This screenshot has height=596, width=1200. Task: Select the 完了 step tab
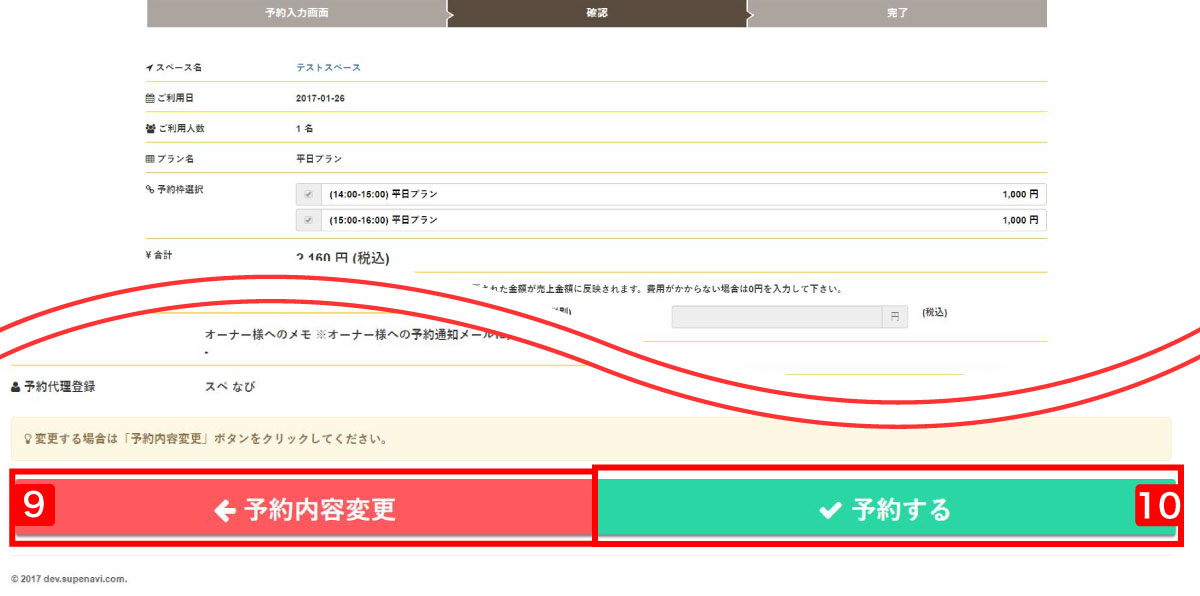pos(897,14)
